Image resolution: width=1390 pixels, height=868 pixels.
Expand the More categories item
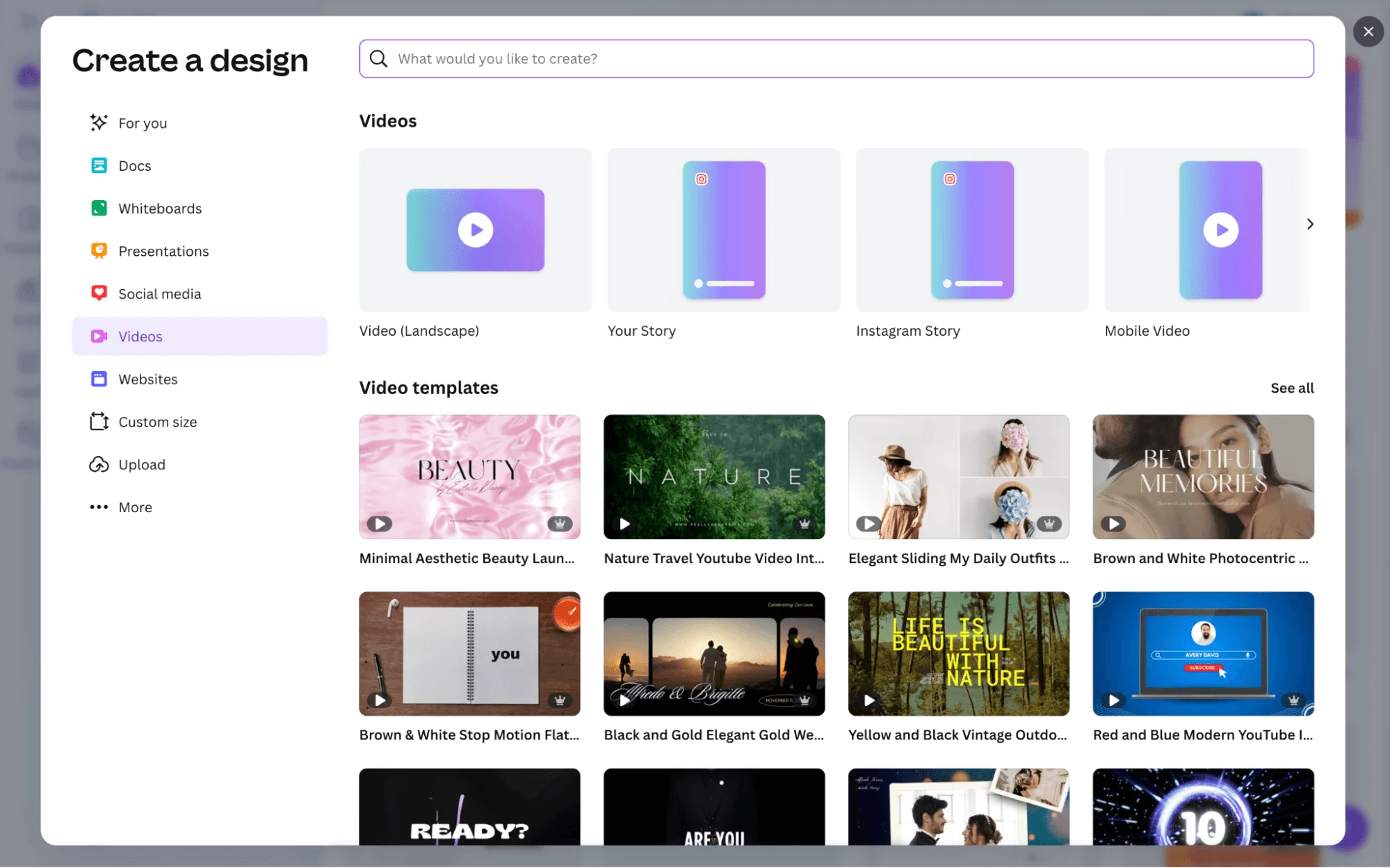point(200,507)
